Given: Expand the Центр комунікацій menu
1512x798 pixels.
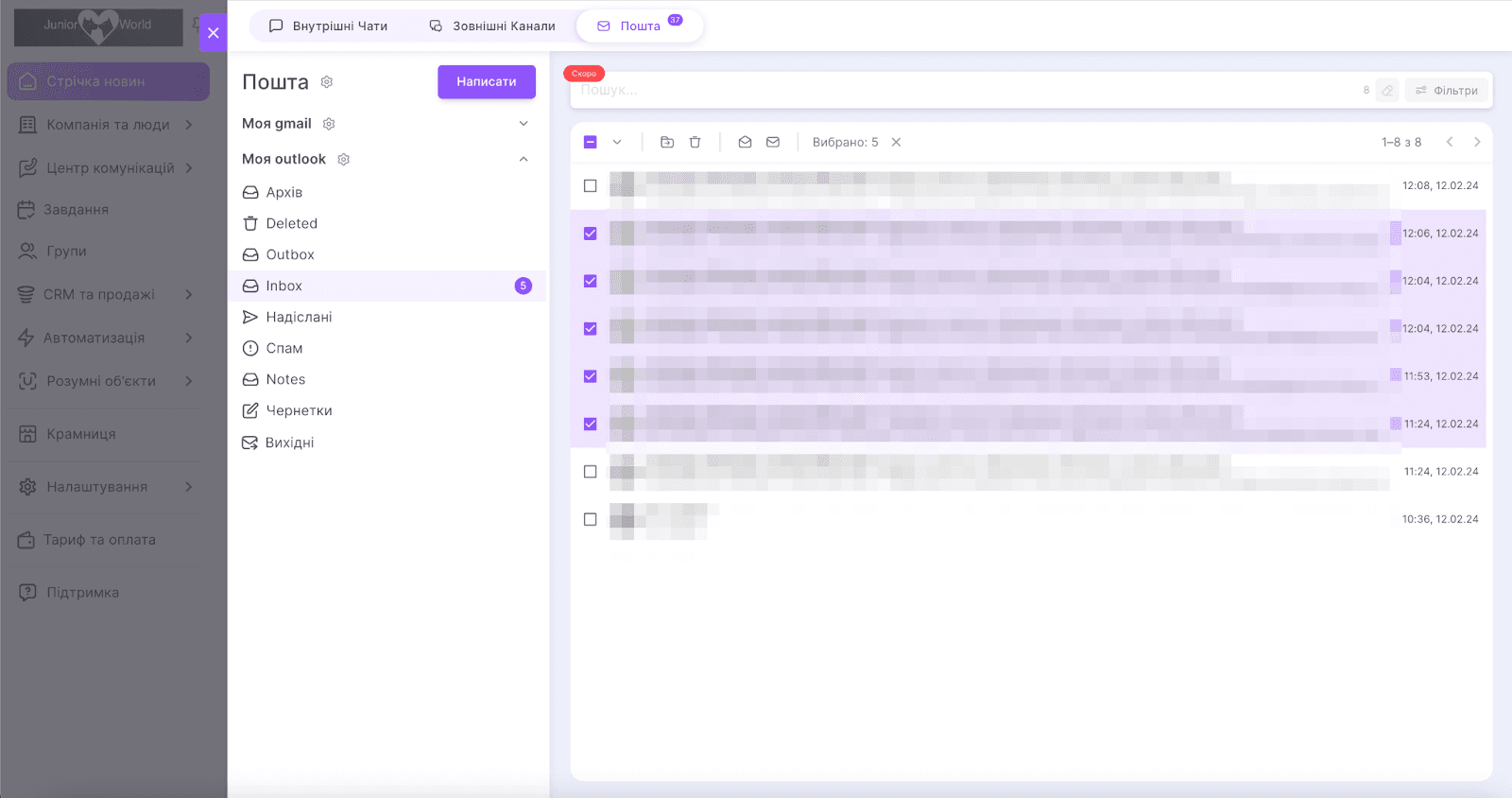Looking at the screenshot, I should 189,168.
